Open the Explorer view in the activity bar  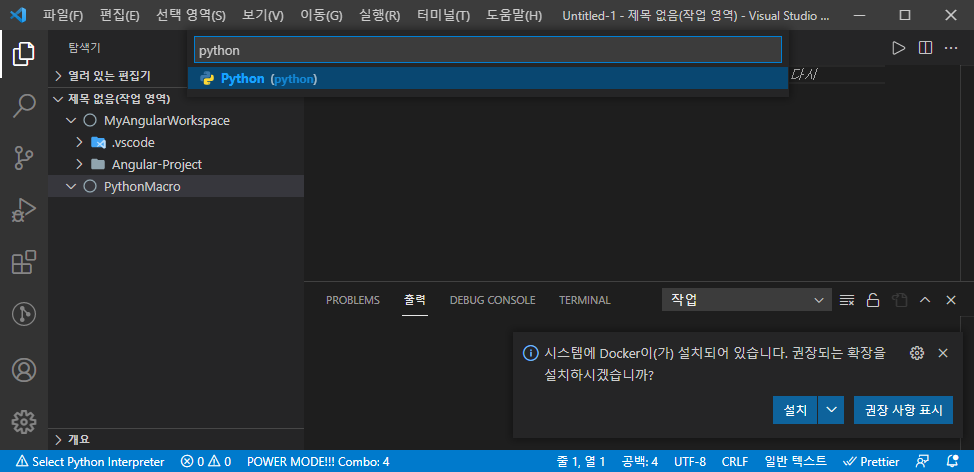pos(24,54)
